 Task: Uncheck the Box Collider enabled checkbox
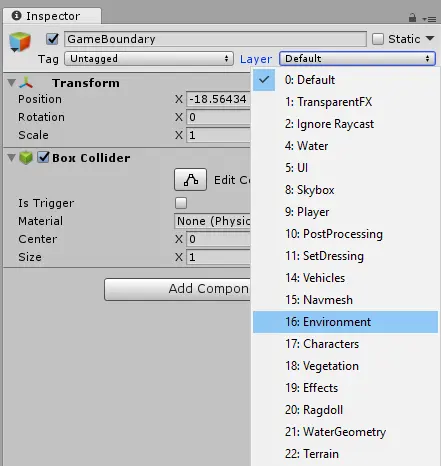pos(43,157)
